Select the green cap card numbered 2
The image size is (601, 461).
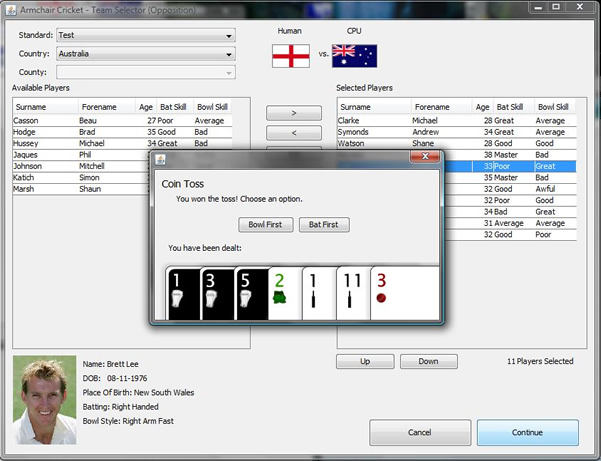[x=285, y=294]
